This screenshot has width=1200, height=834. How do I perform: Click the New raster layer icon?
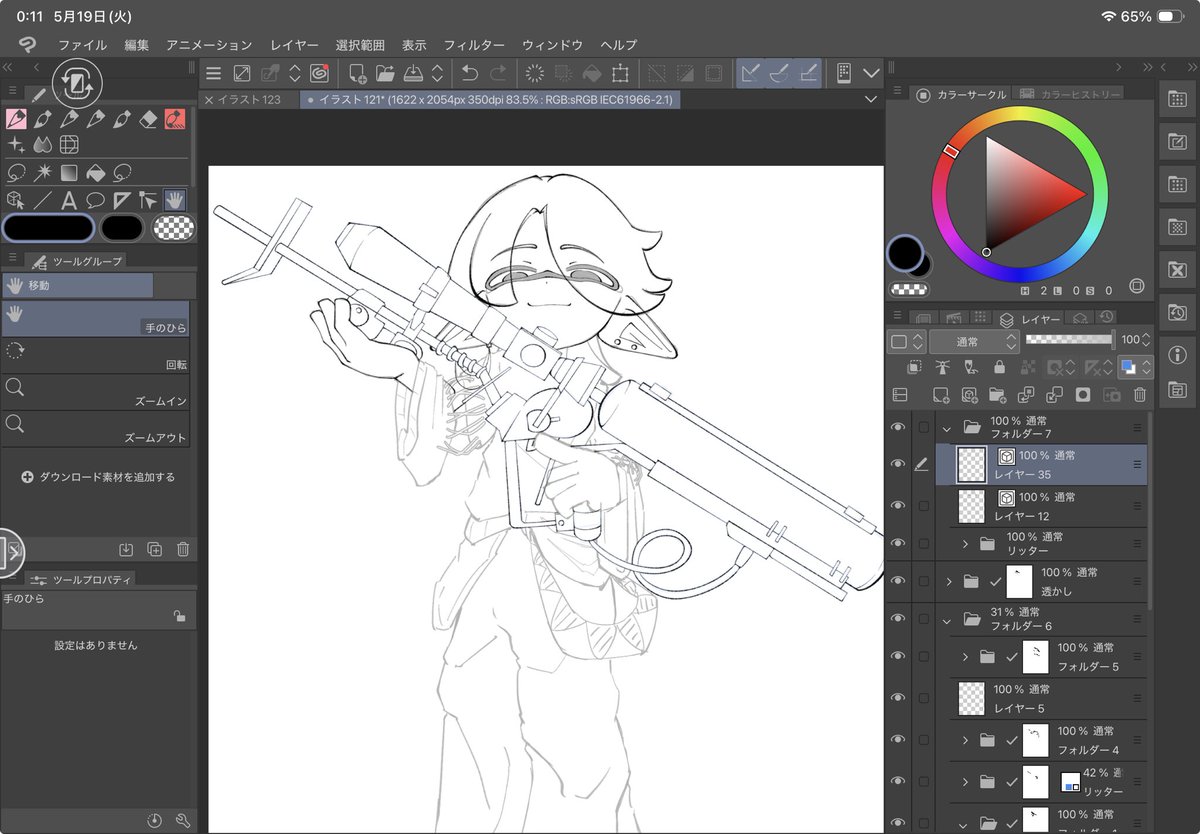click(x=940, y=395)
